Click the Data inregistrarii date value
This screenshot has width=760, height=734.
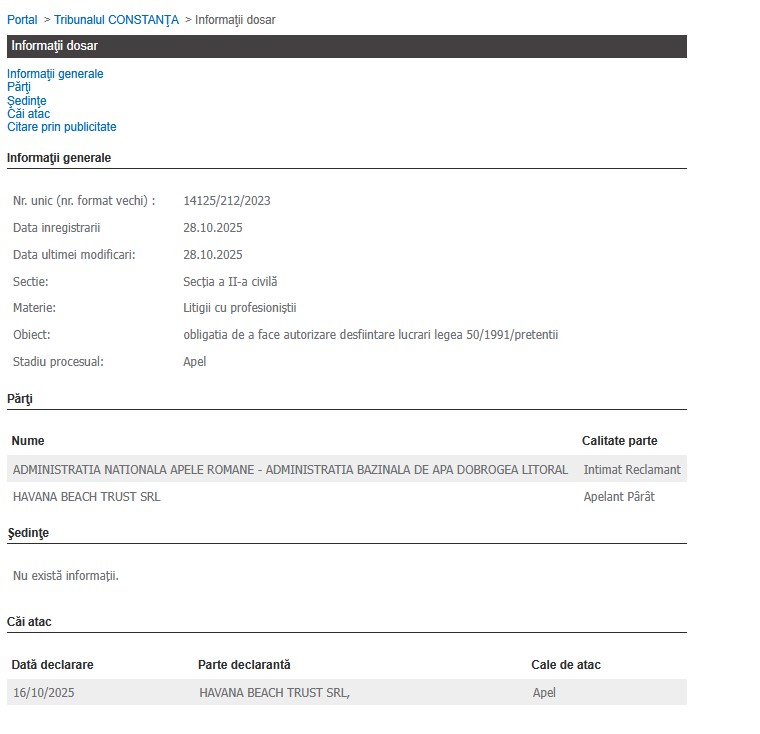coord(213,228)
